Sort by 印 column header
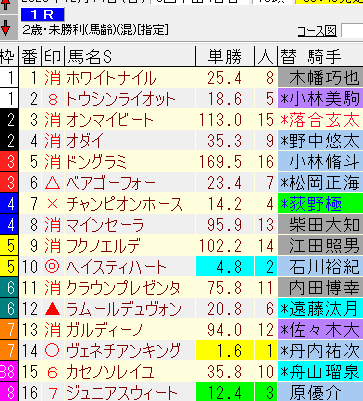This screenshot has height=401, width=363. click(x=53, y=57)
